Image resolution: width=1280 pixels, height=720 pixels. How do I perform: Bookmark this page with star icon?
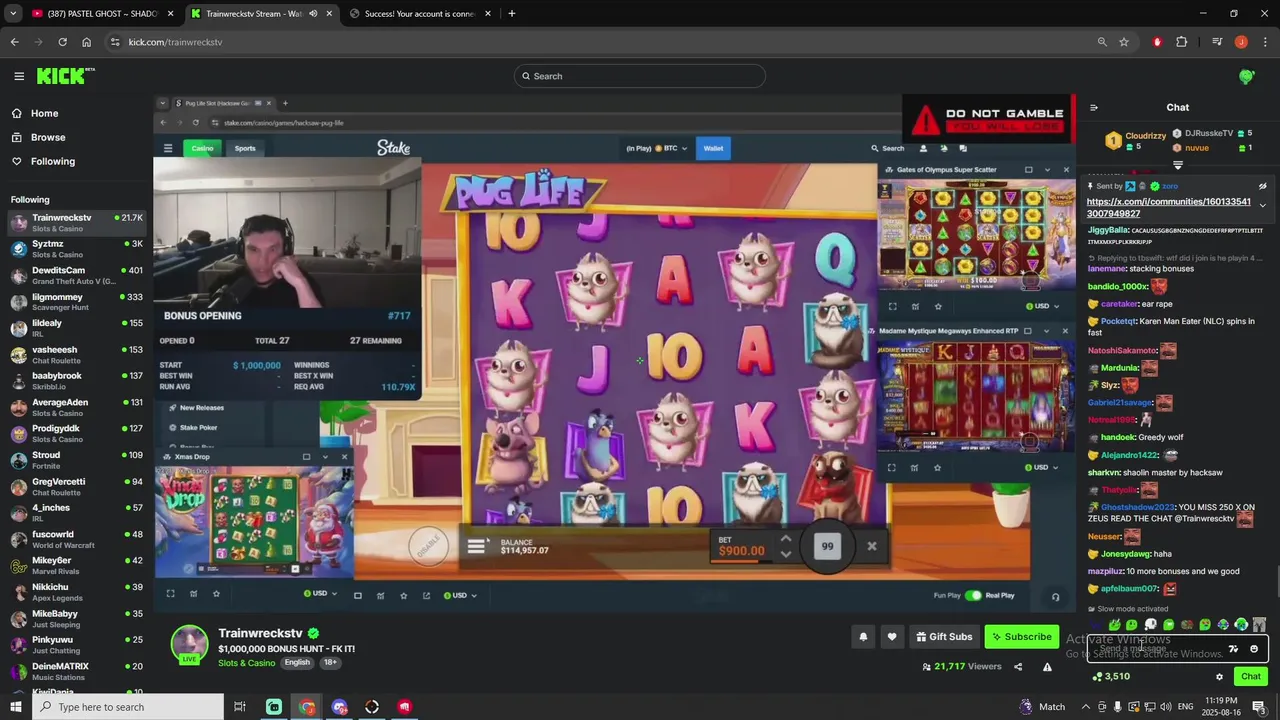(x=1124, y=42)
